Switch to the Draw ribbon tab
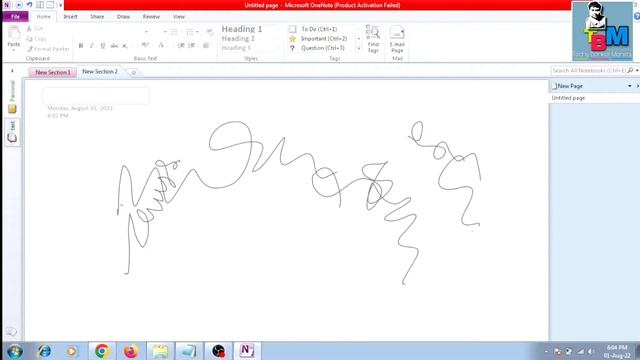 coord(123,17)
